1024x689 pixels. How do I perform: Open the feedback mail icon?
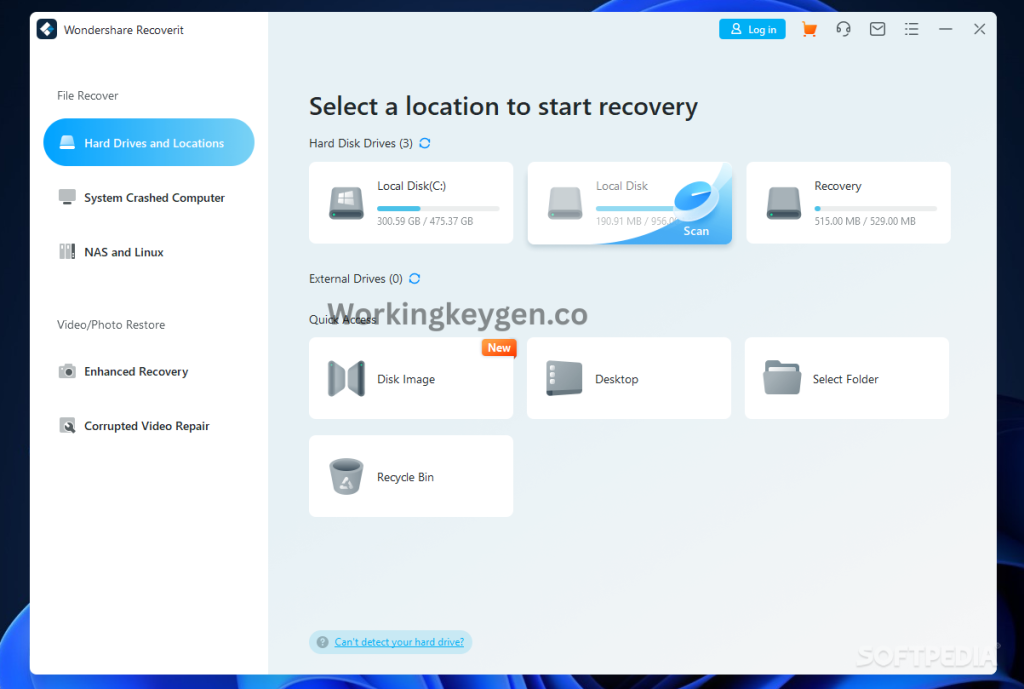click(x=877, y=29)
